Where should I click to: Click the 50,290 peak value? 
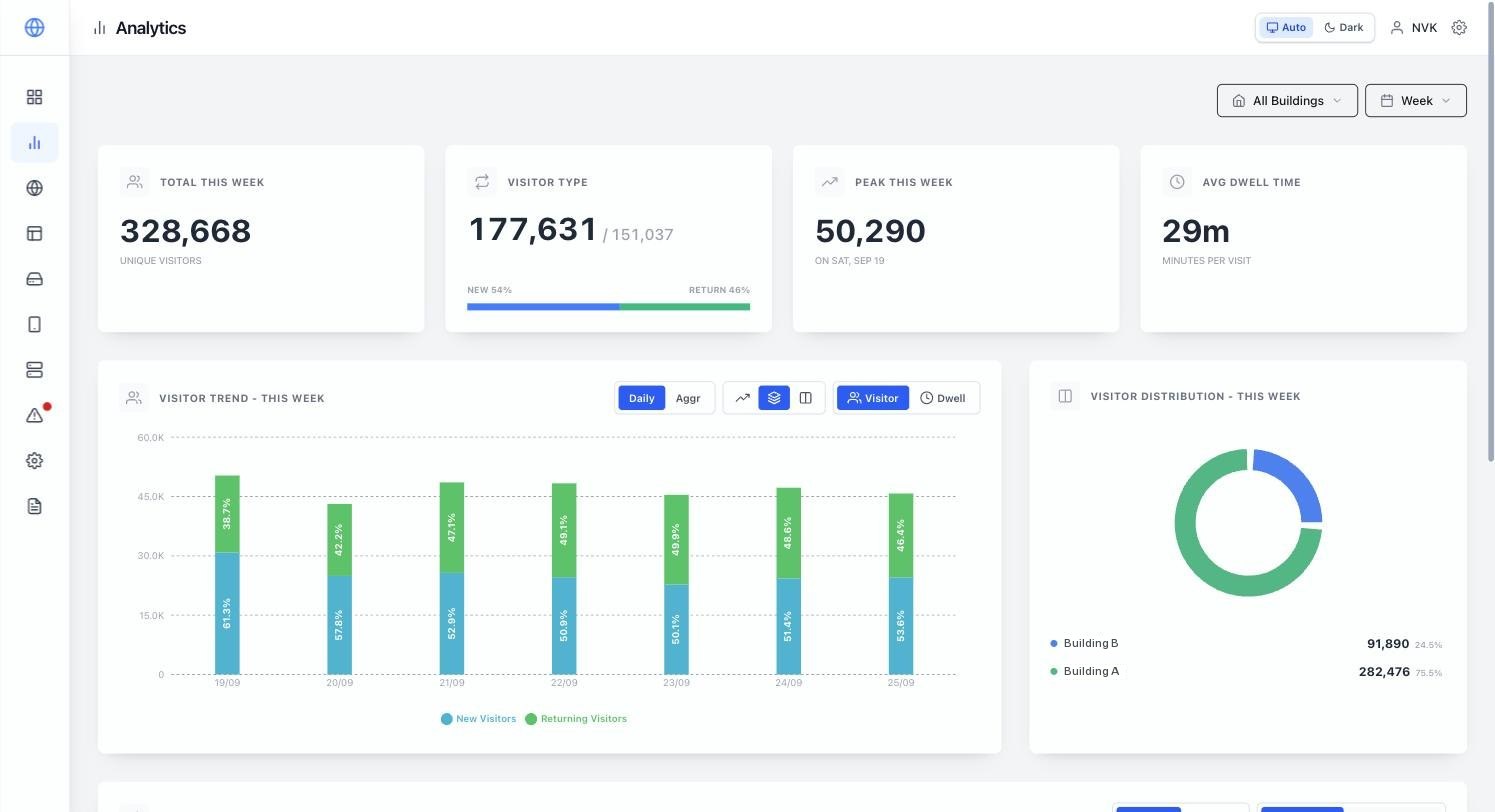click(870, 231)
